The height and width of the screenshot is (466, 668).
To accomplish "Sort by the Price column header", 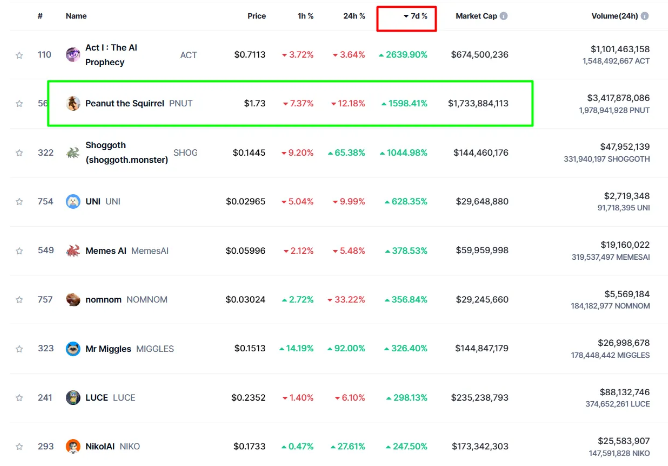I will (x=256, y=16).
